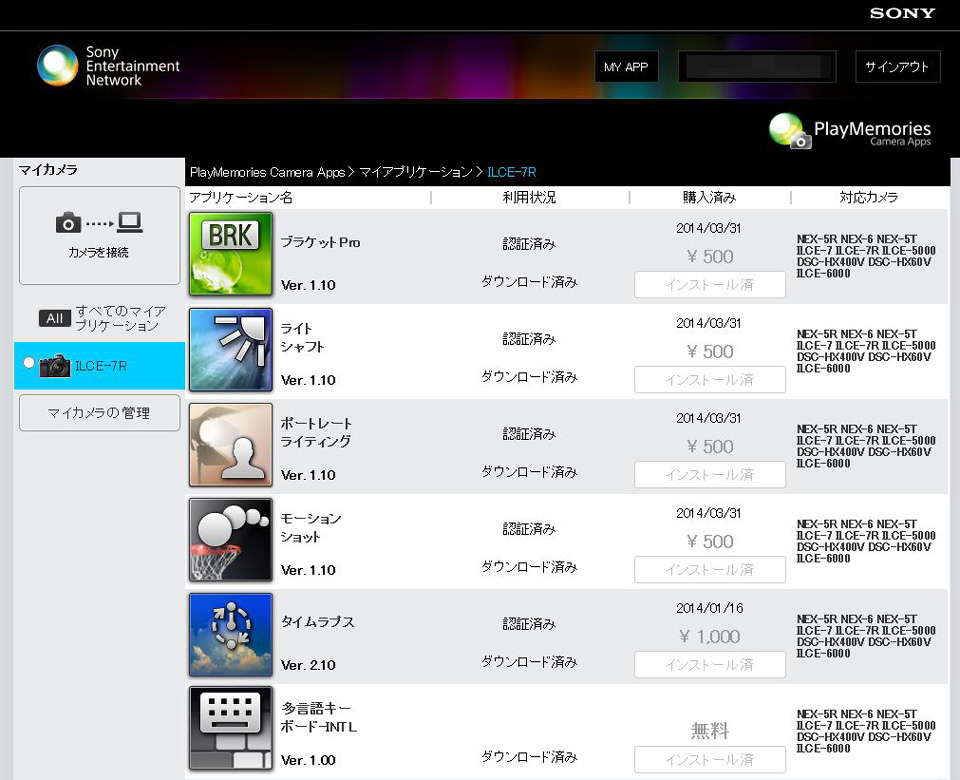Click the ブラケット Pro BRK app icon
Viewport: 960px width, 780px height.
pyautogui.click(x=231, y=254)
